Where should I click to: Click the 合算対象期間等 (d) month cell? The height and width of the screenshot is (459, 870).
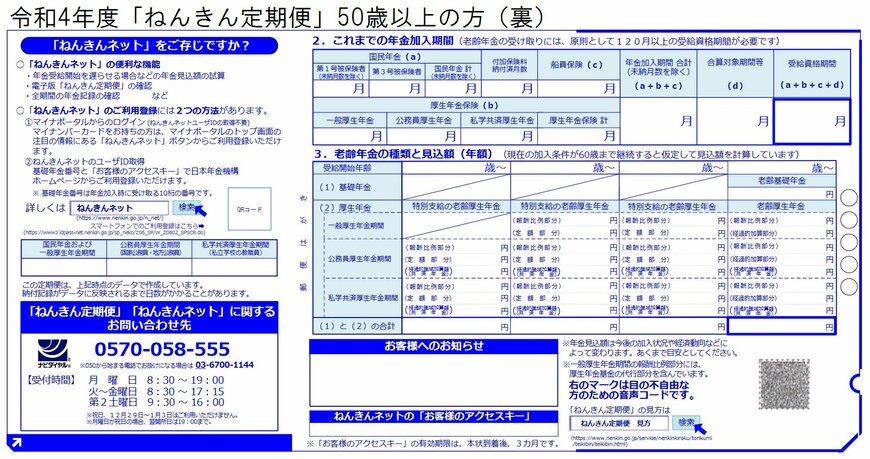(x=736, y=120)
